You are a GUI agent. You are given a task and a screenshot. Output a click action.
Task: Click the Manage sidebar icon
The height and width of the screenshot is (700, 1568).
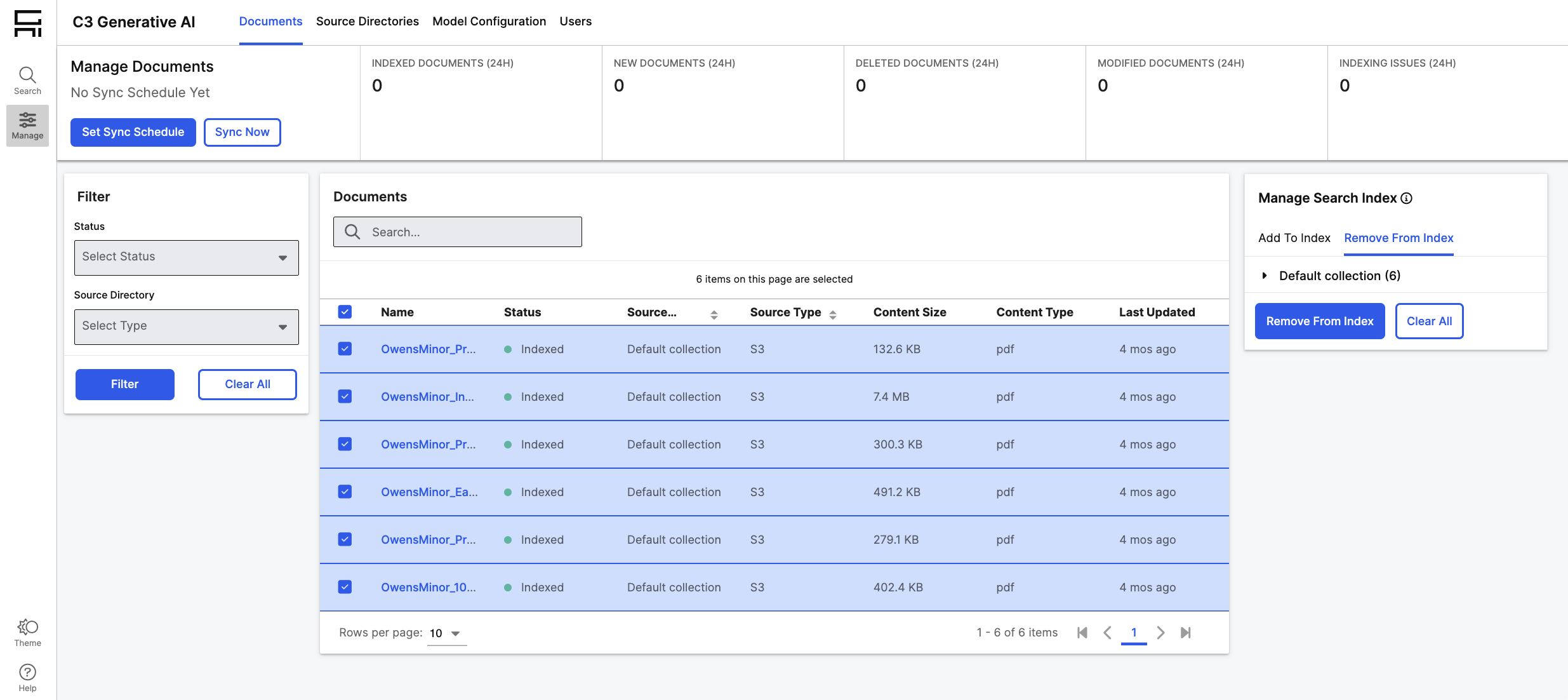click(27, 125)
